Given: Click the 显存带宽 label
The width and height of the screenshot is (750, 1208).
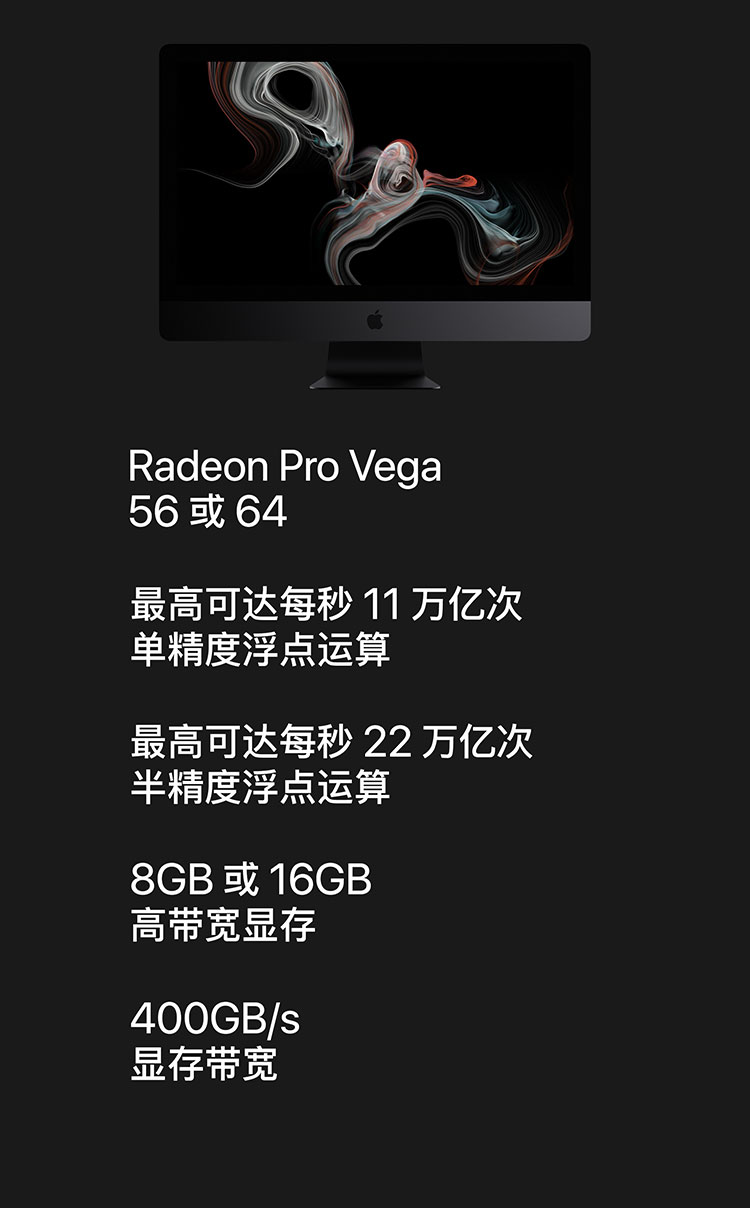Looking at the screenshot, I should 204,1064.
